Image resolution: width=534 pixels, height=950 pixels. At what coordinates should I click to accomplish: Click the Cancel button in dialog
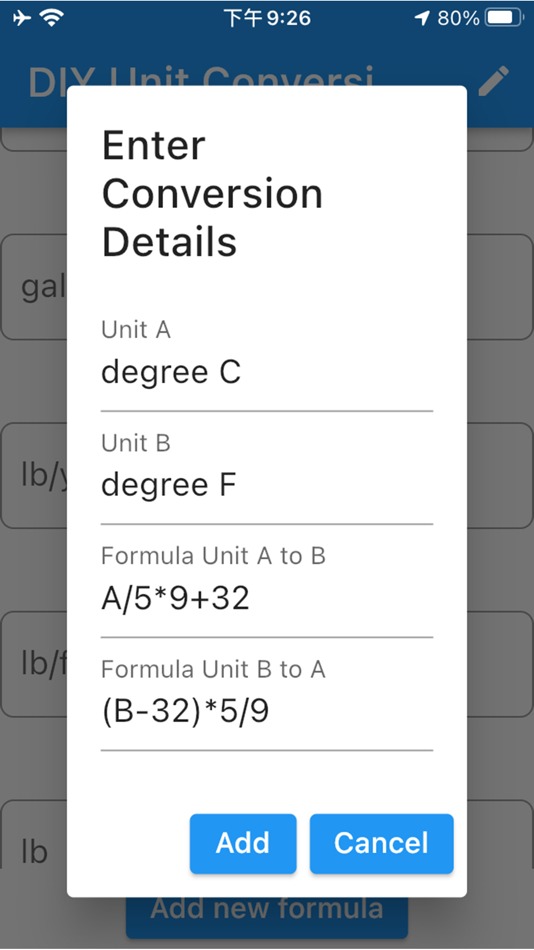(x=381, y=843)
